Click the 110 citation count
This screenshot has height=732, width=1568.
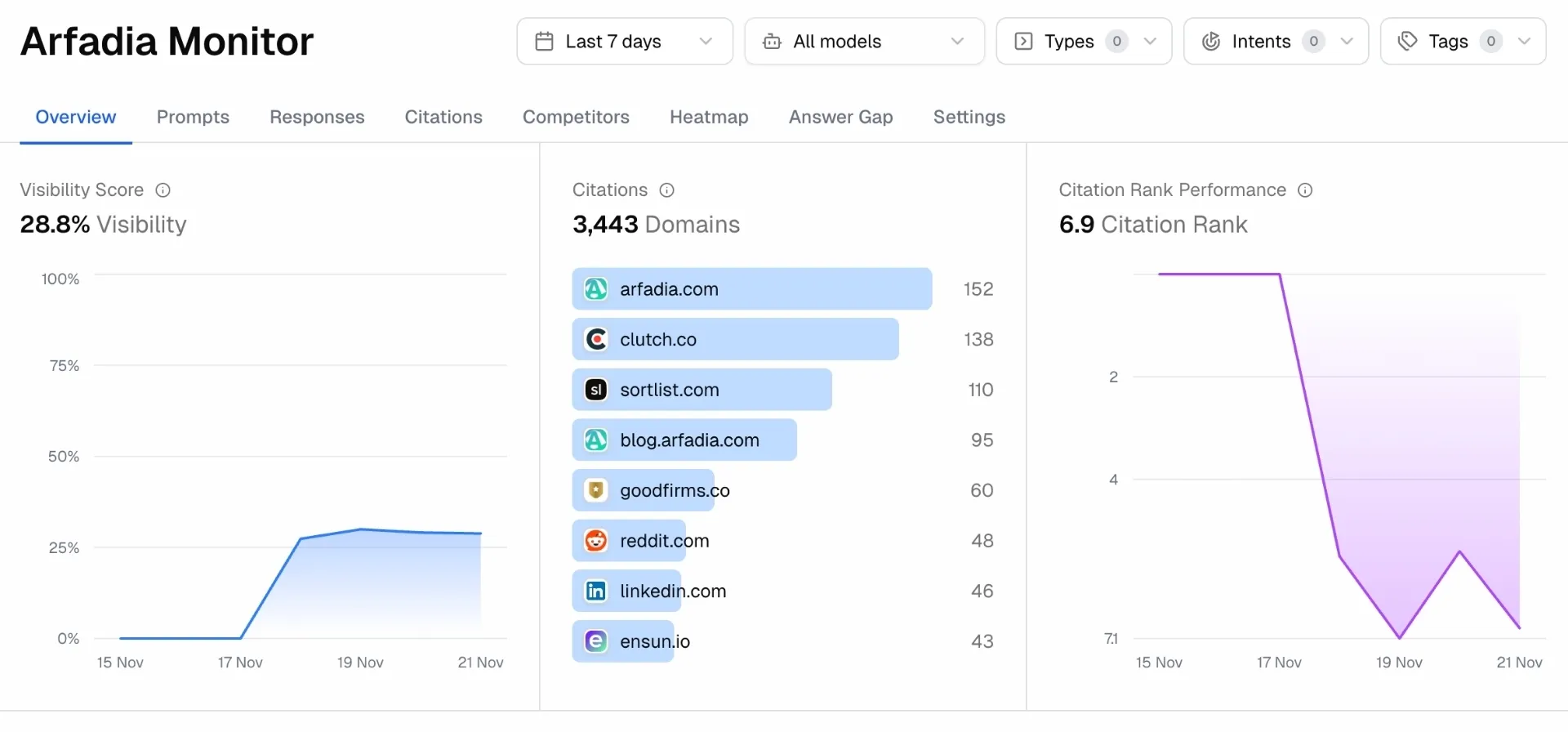pos(981,390)
